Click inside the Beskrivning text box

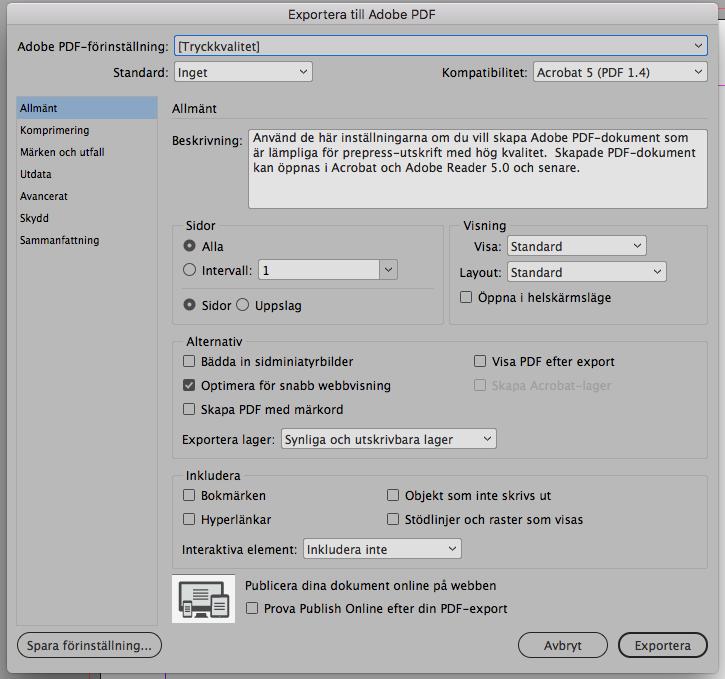point(478,169)
